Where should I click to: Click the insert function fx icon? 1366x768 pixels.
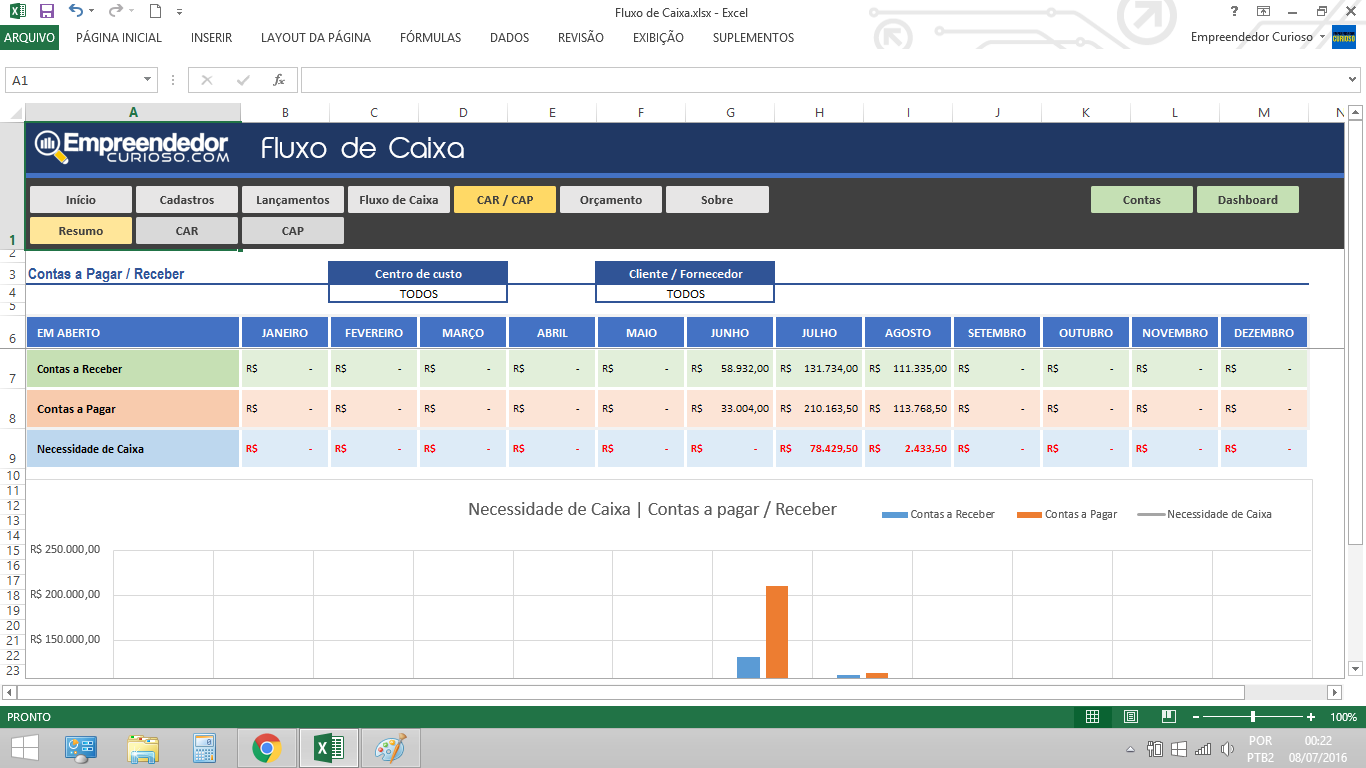279,80
